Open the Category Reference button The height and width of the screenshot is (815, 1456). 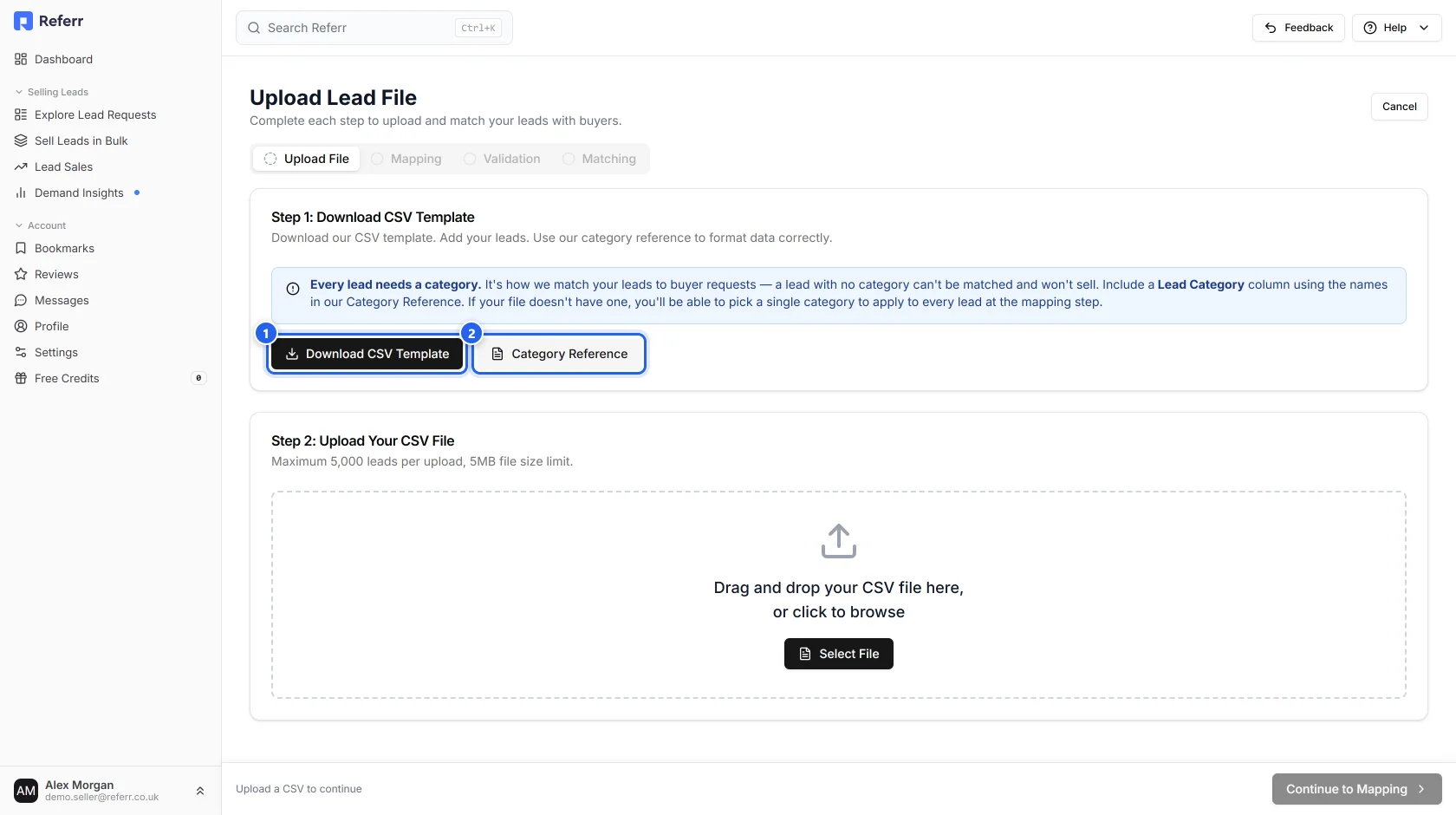pyautogui.click(x=559, y=354)
